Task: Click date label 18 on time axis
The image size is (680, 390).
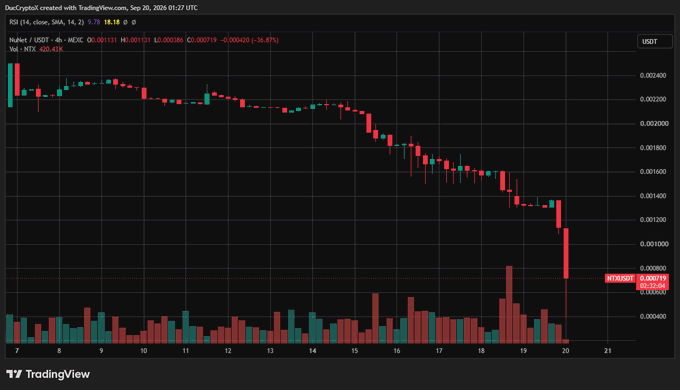Action: point(481,351)
